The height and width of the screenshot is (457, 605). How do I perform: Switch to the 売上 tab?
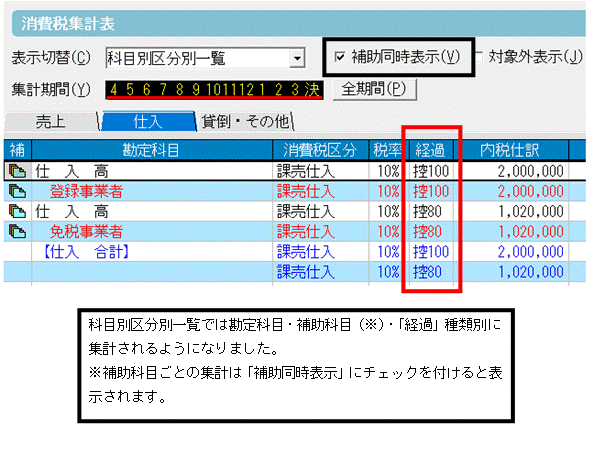pos(51,122)
